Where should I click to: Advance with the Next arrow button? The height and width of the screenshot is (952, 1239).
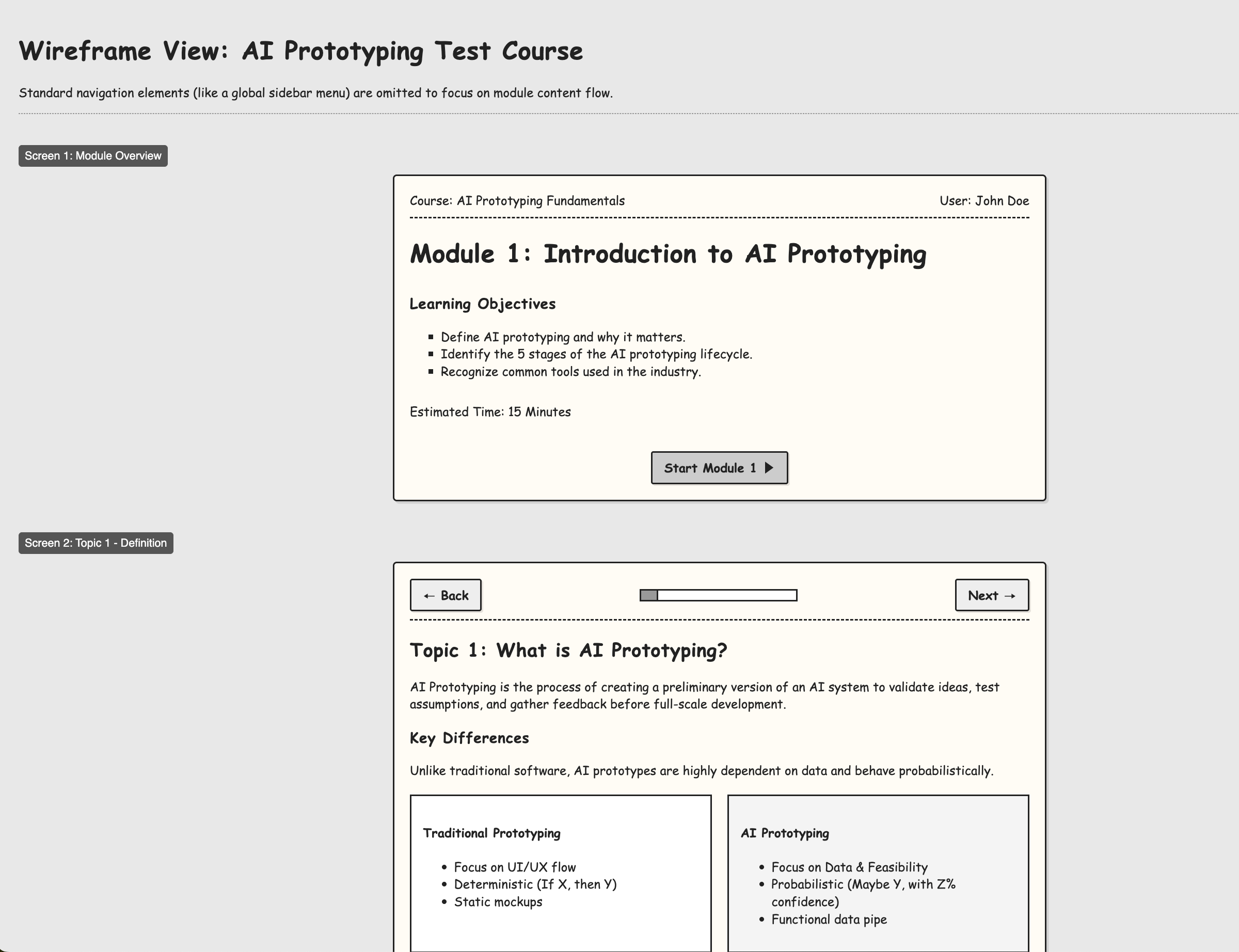pyautogui.click(x=991, y=595)
